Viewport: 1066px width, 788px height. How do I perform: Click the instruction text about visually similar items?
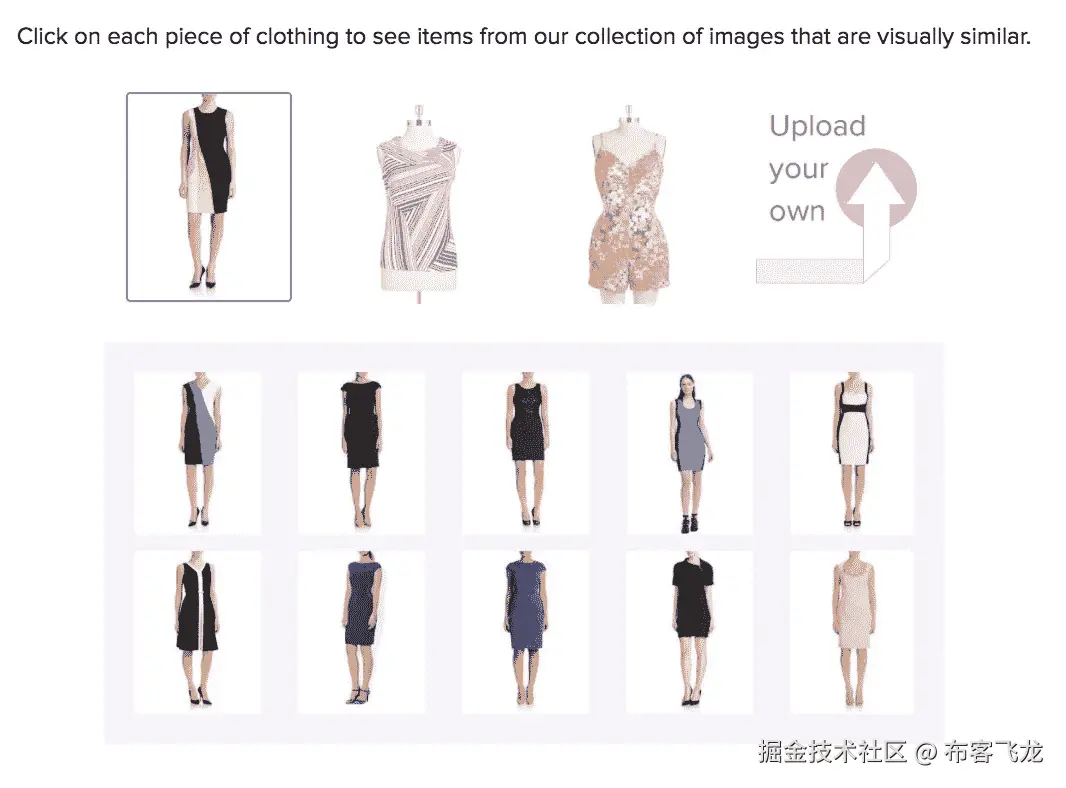pyautogui.click(x=523, y=36)
